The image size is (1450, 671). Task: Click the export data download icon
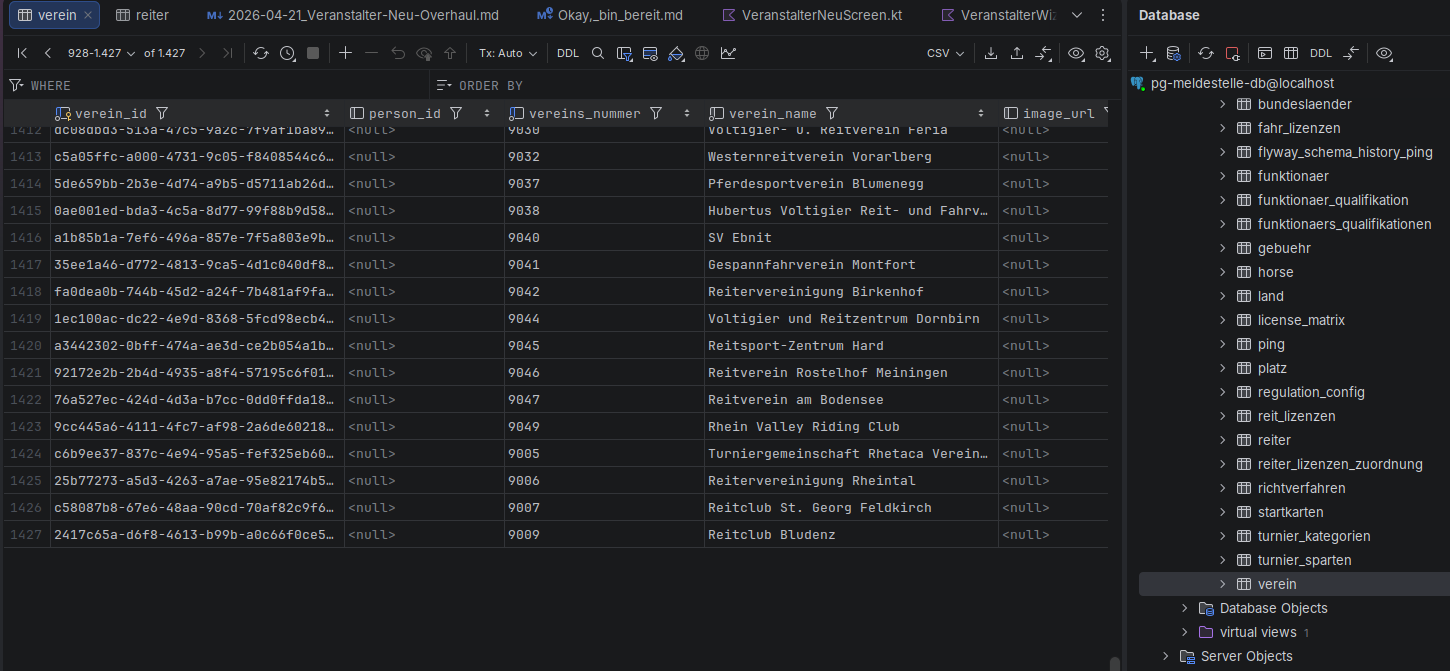point(991,53)
